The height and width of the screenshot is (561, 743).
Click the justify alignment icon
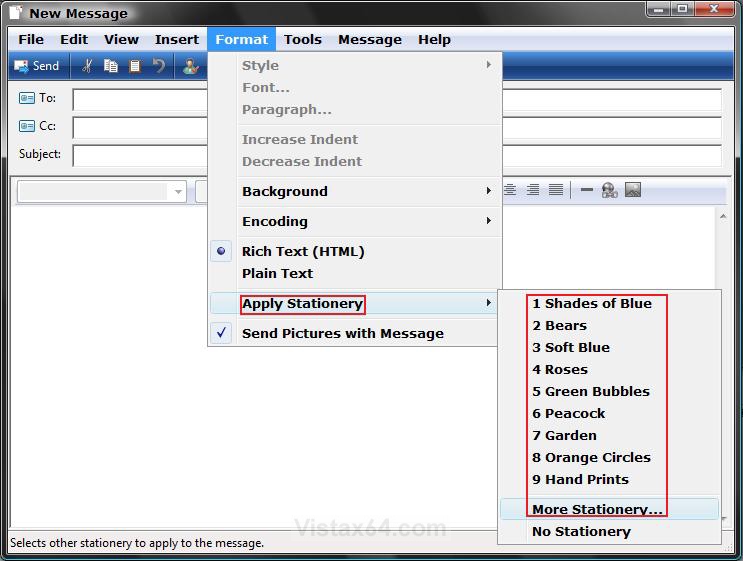pyautogui.click(x=556, y=190)
